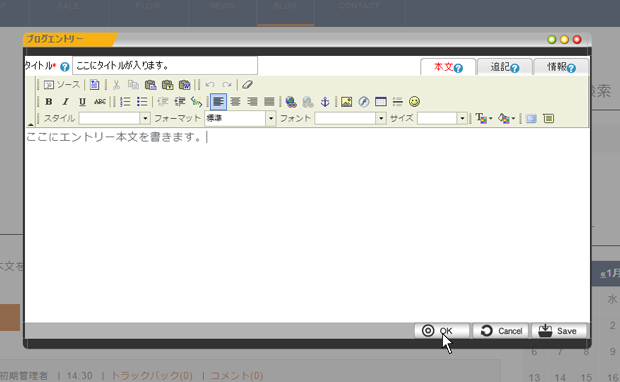
Task: Click the eraser remove-format icon
Action: point(248,85)
